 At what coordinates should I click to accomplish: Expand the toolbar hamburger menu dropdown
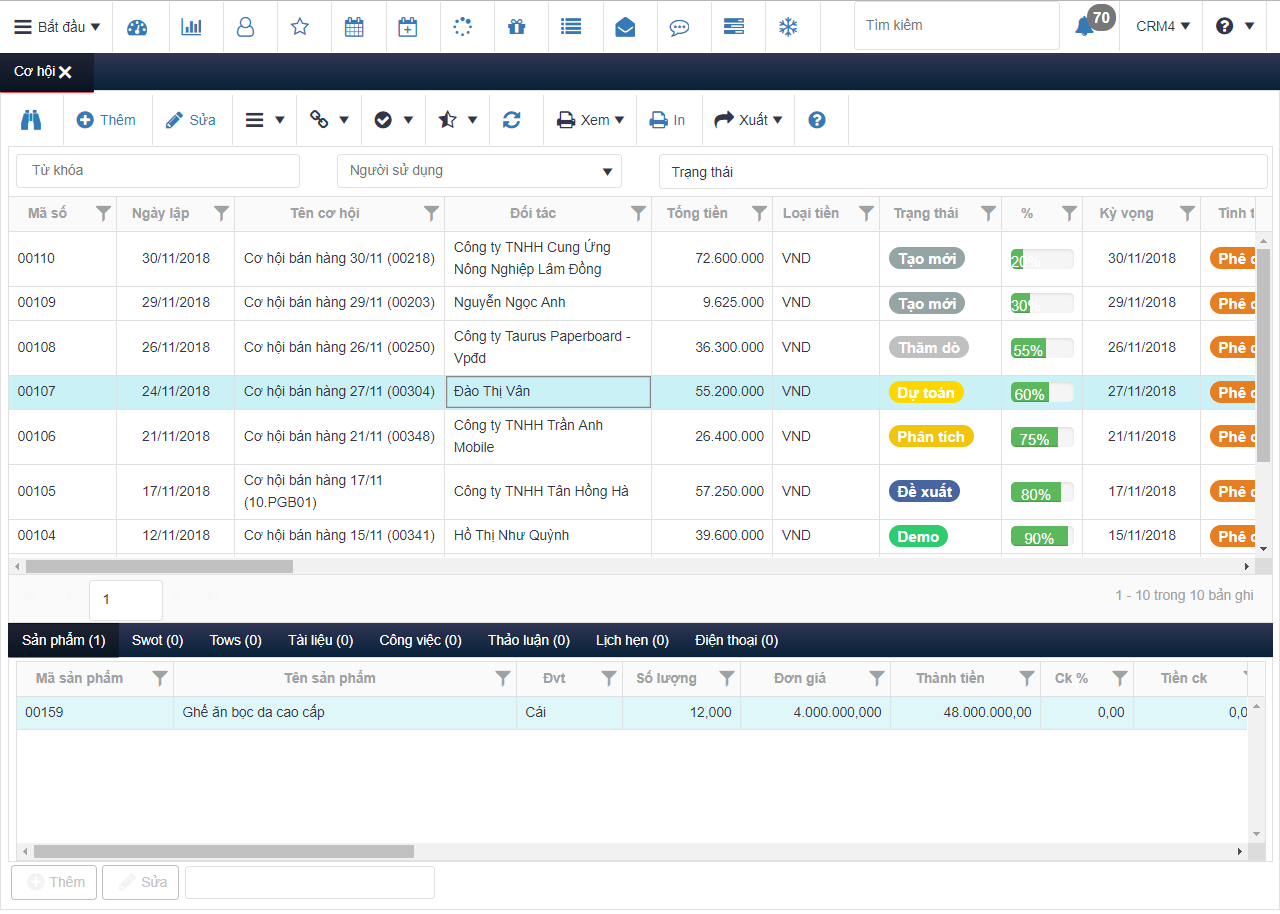point(265,120)
